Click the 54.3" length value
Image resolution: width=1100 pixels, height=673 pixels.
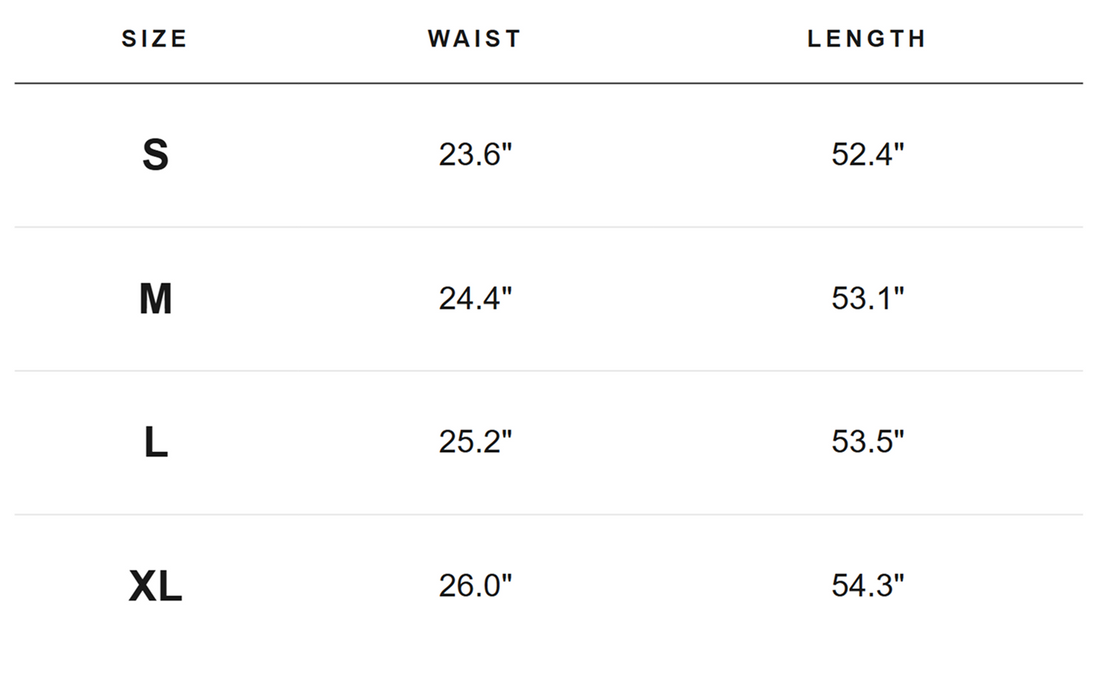point(867,586)
